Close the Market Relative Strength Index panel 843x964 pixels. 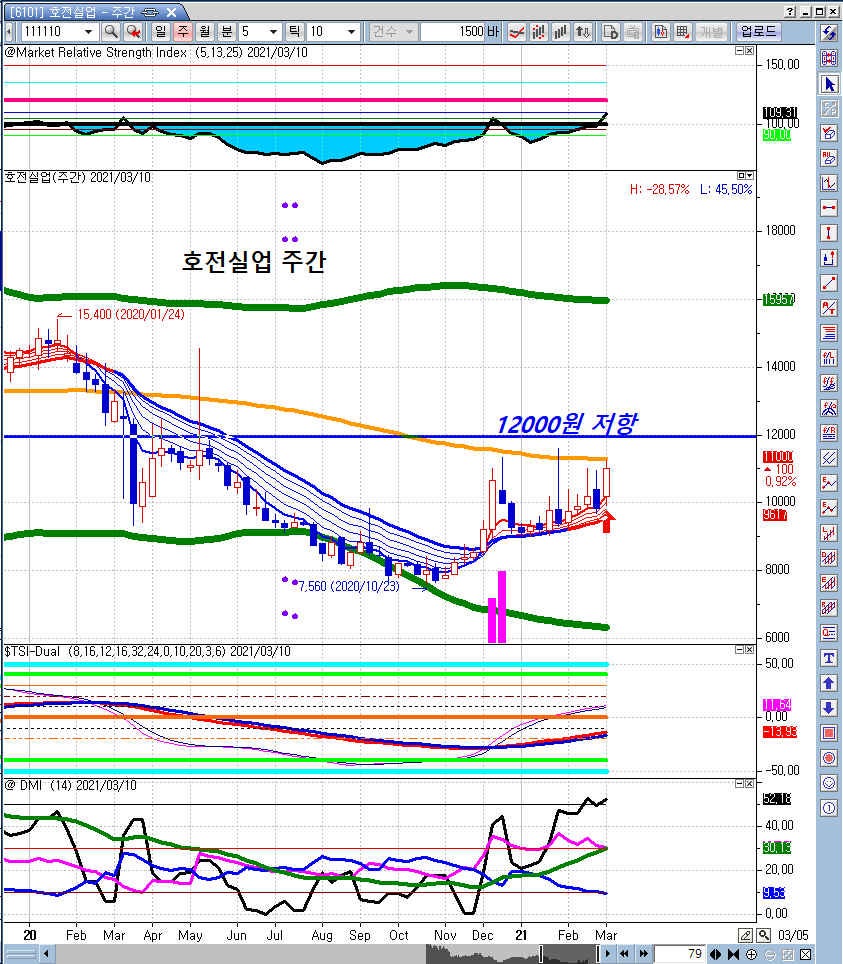(x=749, y=51)
